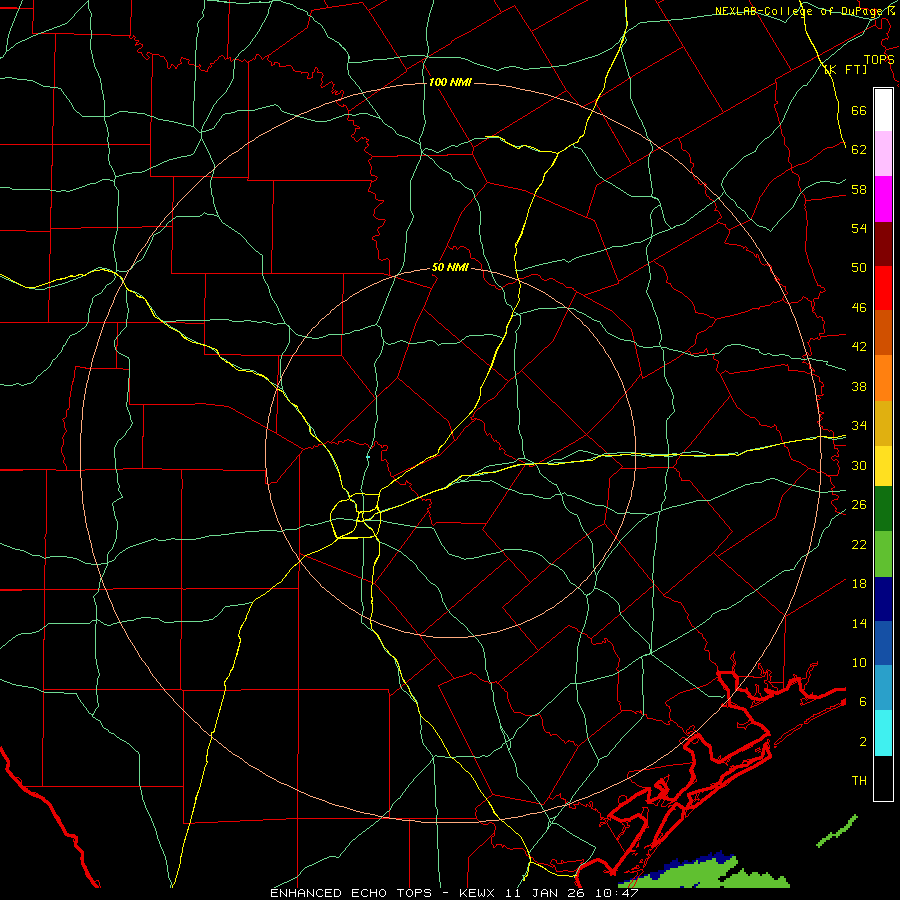
Task: Click the 6 legend value
Action: (x=863, y=702)
